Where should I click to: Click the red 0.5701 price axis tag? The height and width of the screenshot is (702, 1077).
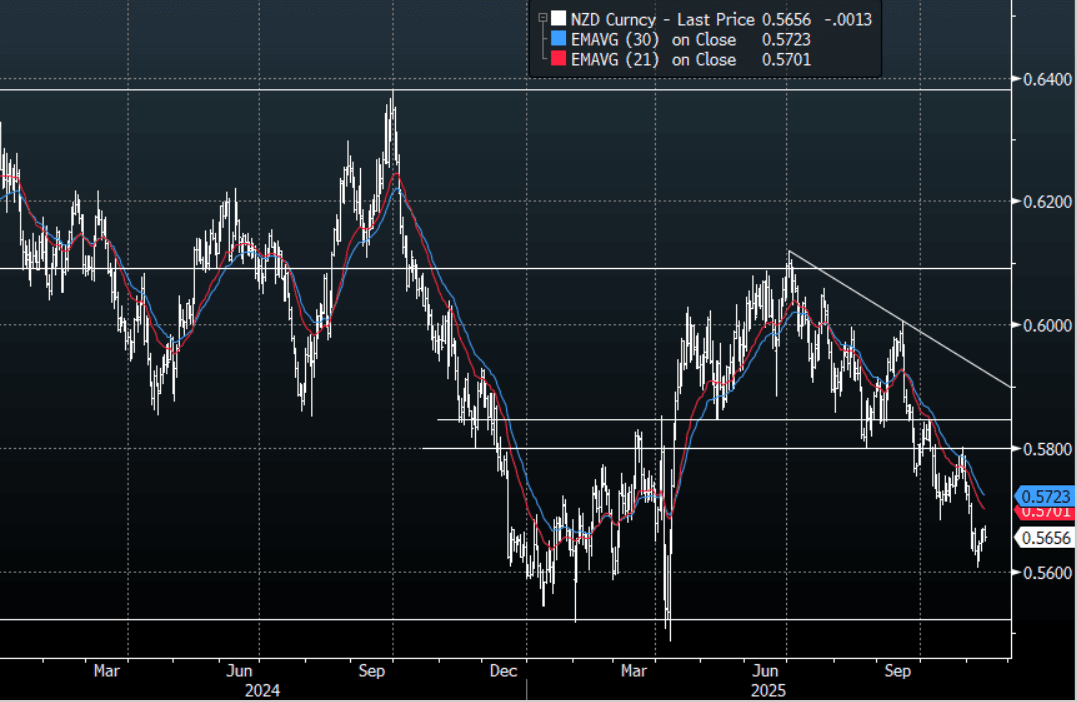pos(1046,512)
